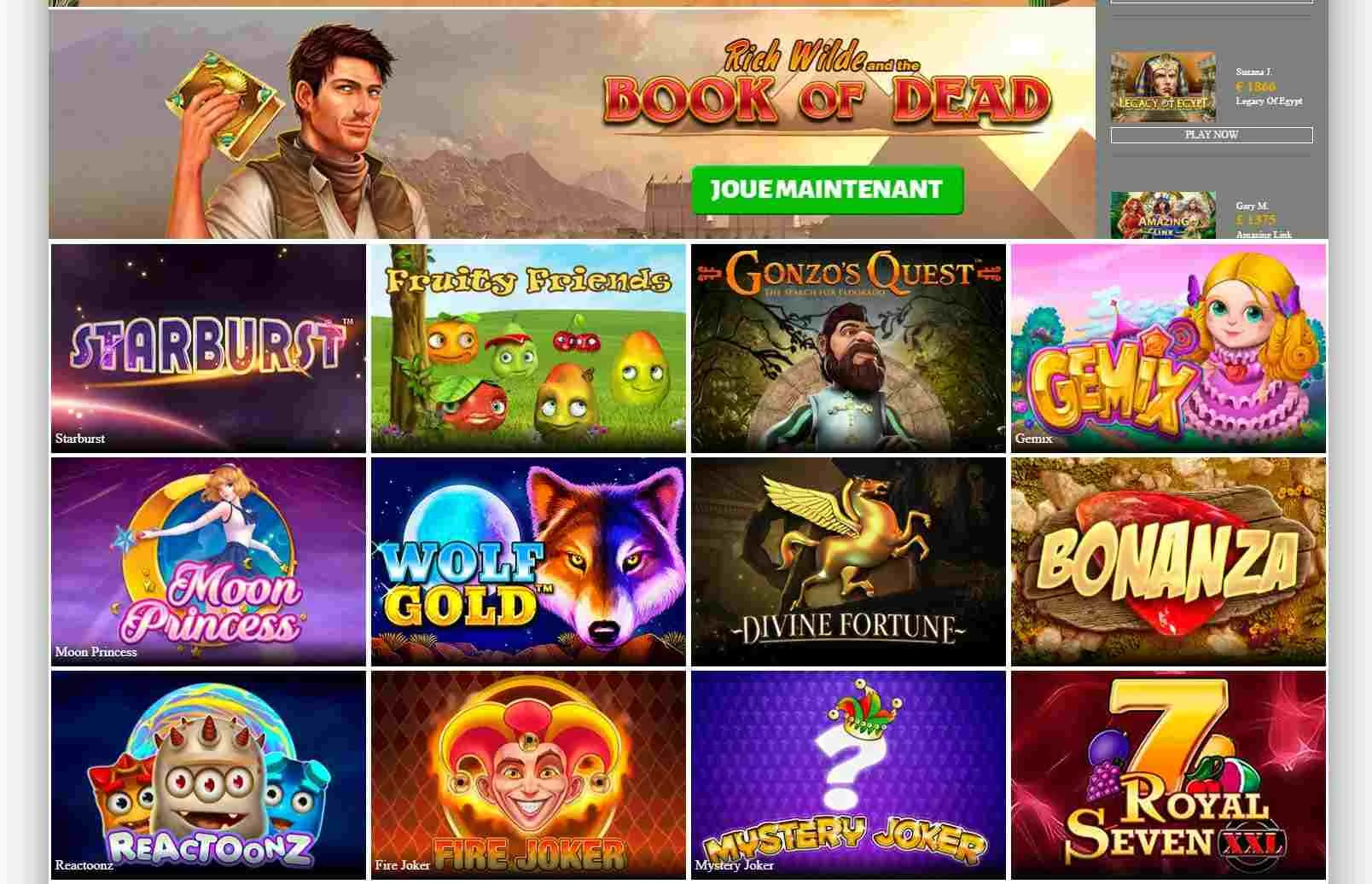Open Divine Fortune game tile

pos(848,561)
